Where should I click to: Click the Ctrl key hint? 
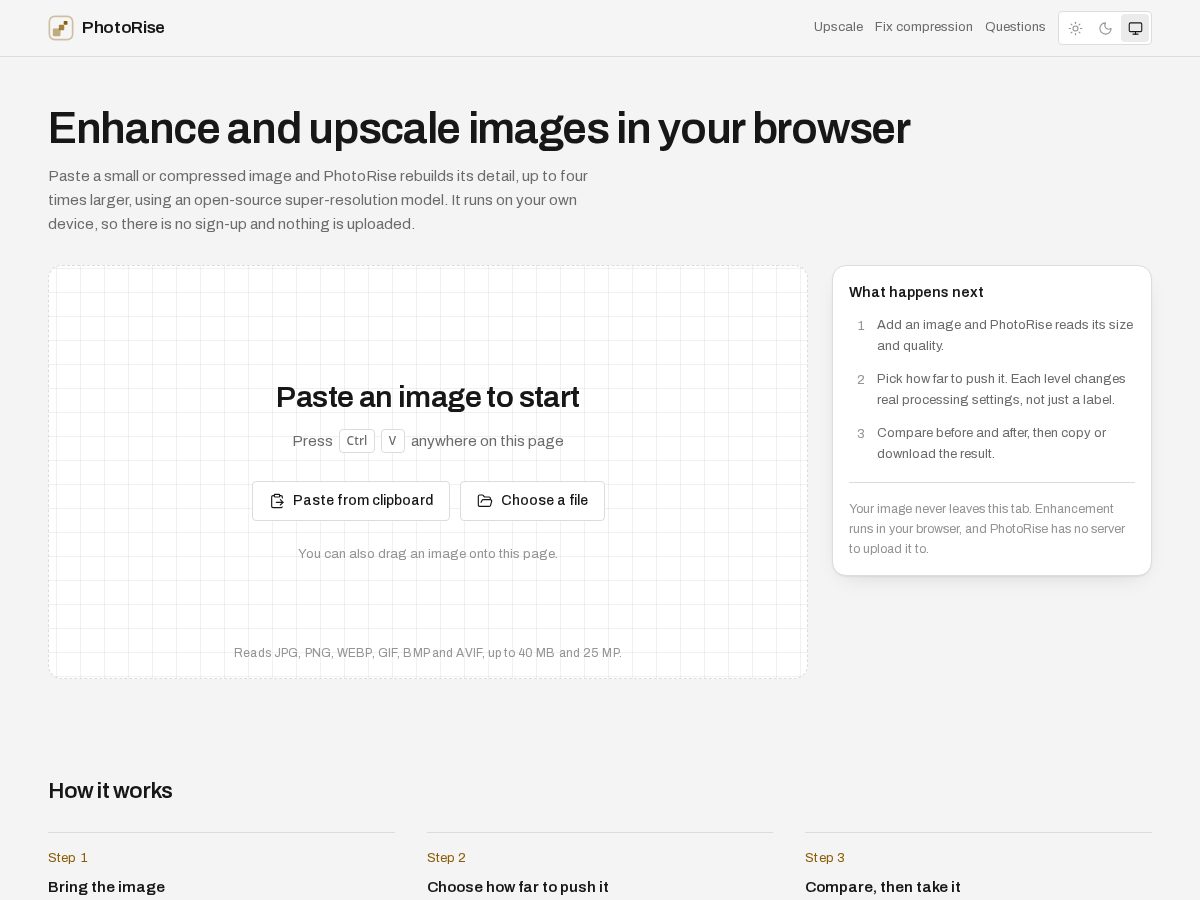point(357,441)
